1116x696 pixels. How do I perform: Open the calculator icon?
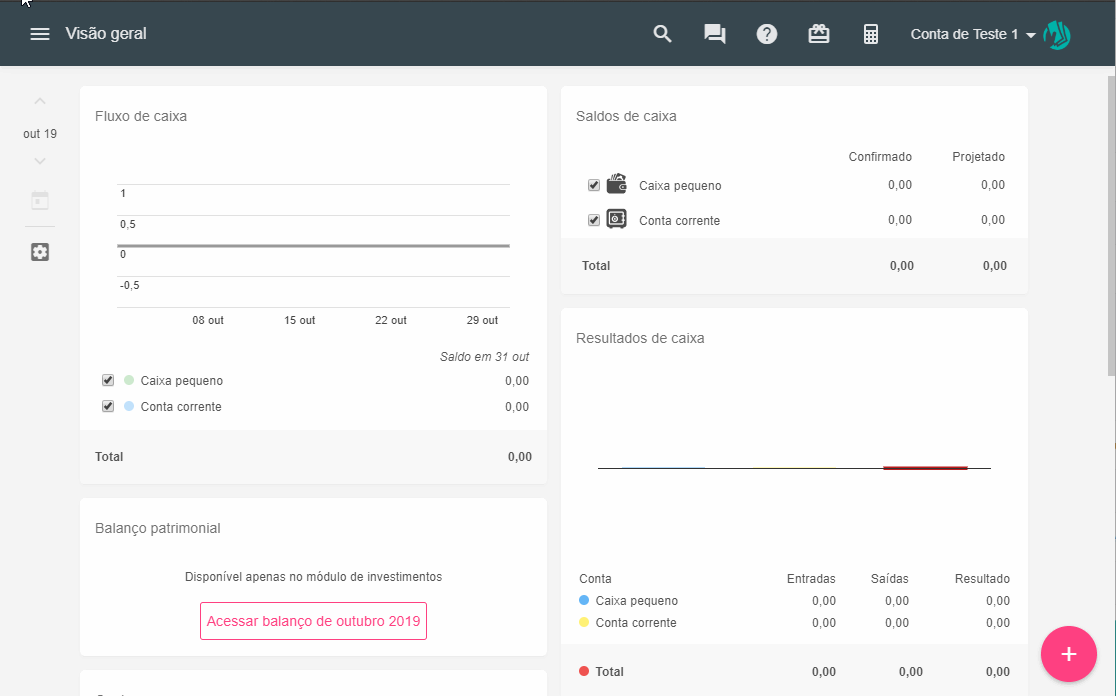coord(871,34)
